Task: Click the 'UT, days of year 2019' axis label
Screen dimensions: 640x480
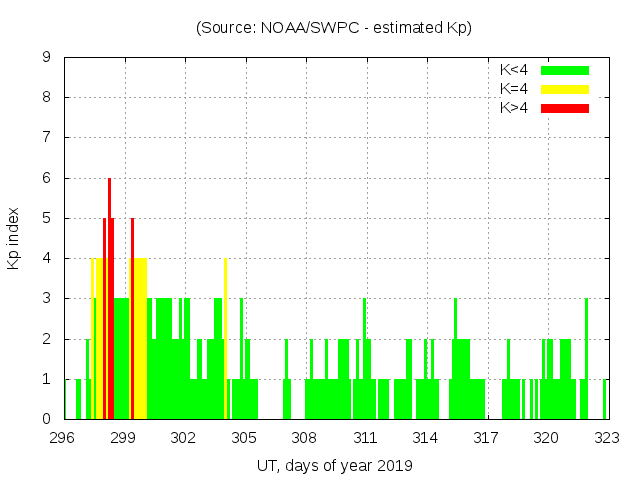Action: coord(334,465)
